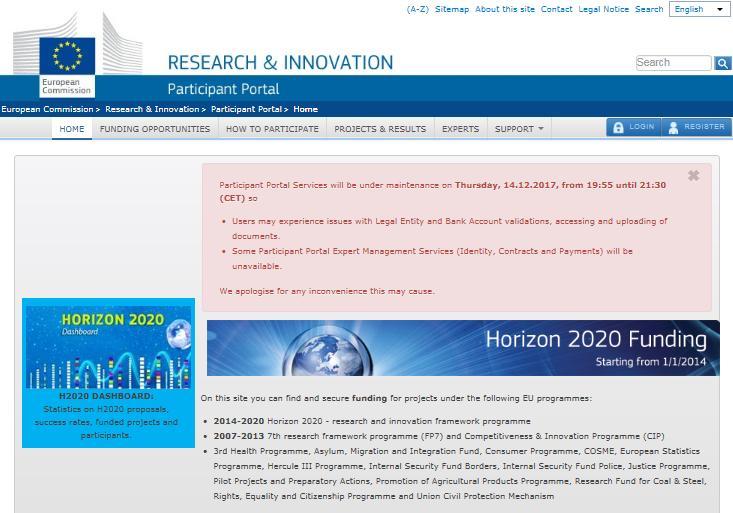Dismiss the maintenance notice with X icon

coord(694,175)
